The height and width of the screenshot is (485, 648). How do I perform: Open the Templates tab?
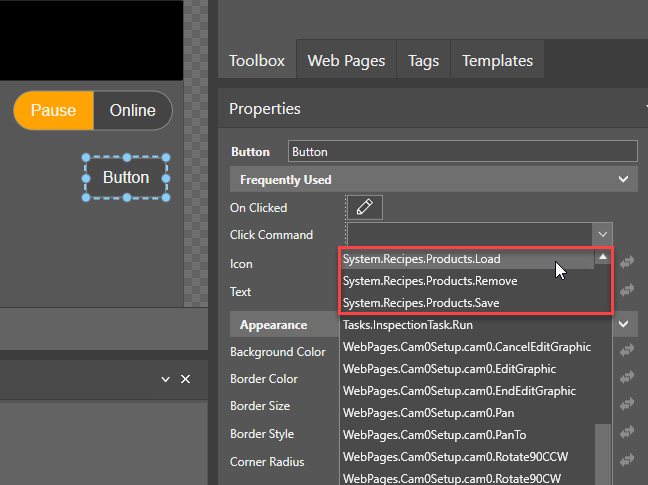[497, 61]
